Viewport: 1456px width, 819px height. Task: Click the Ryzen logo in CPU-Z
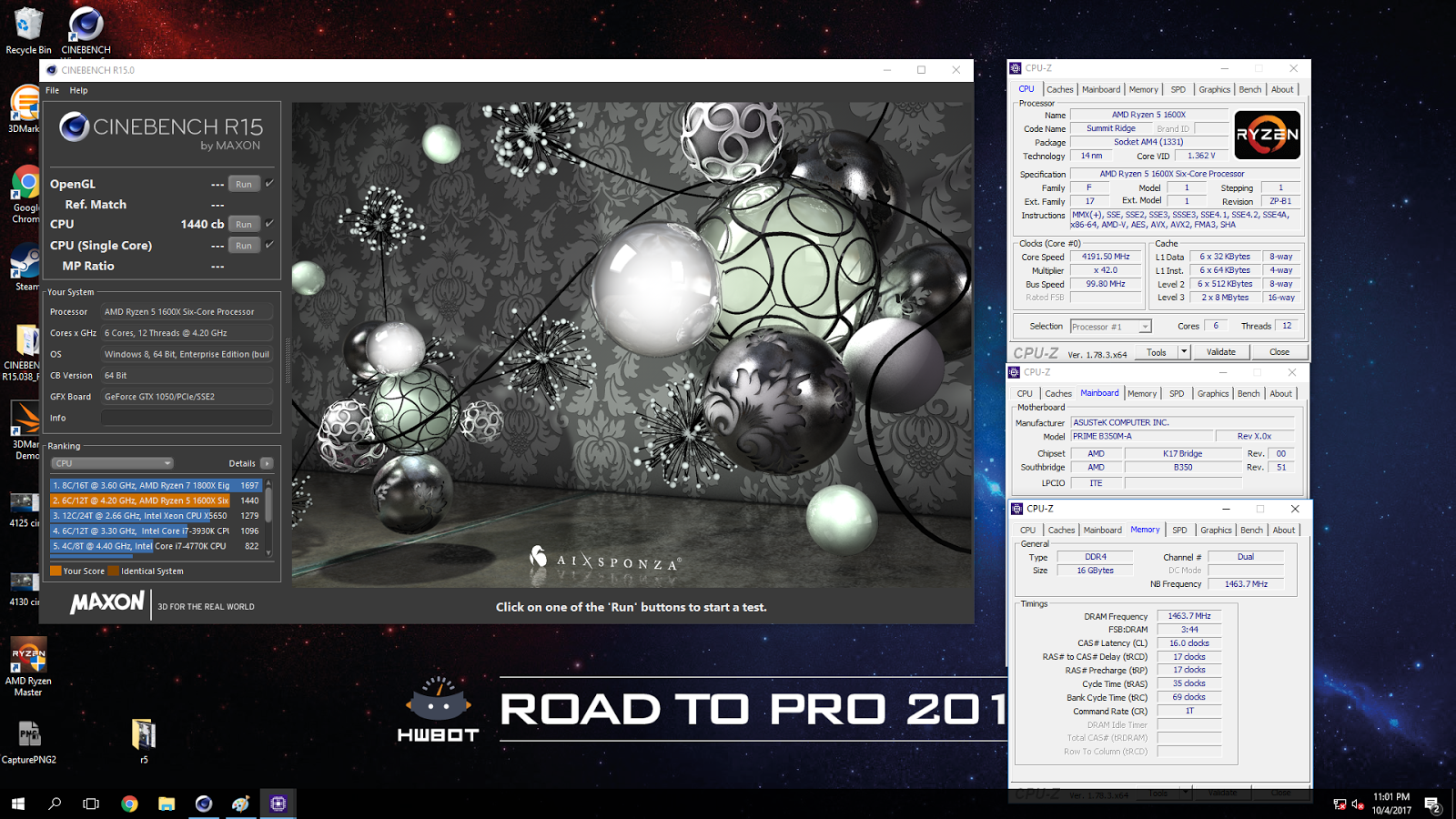coord(1267,135)
